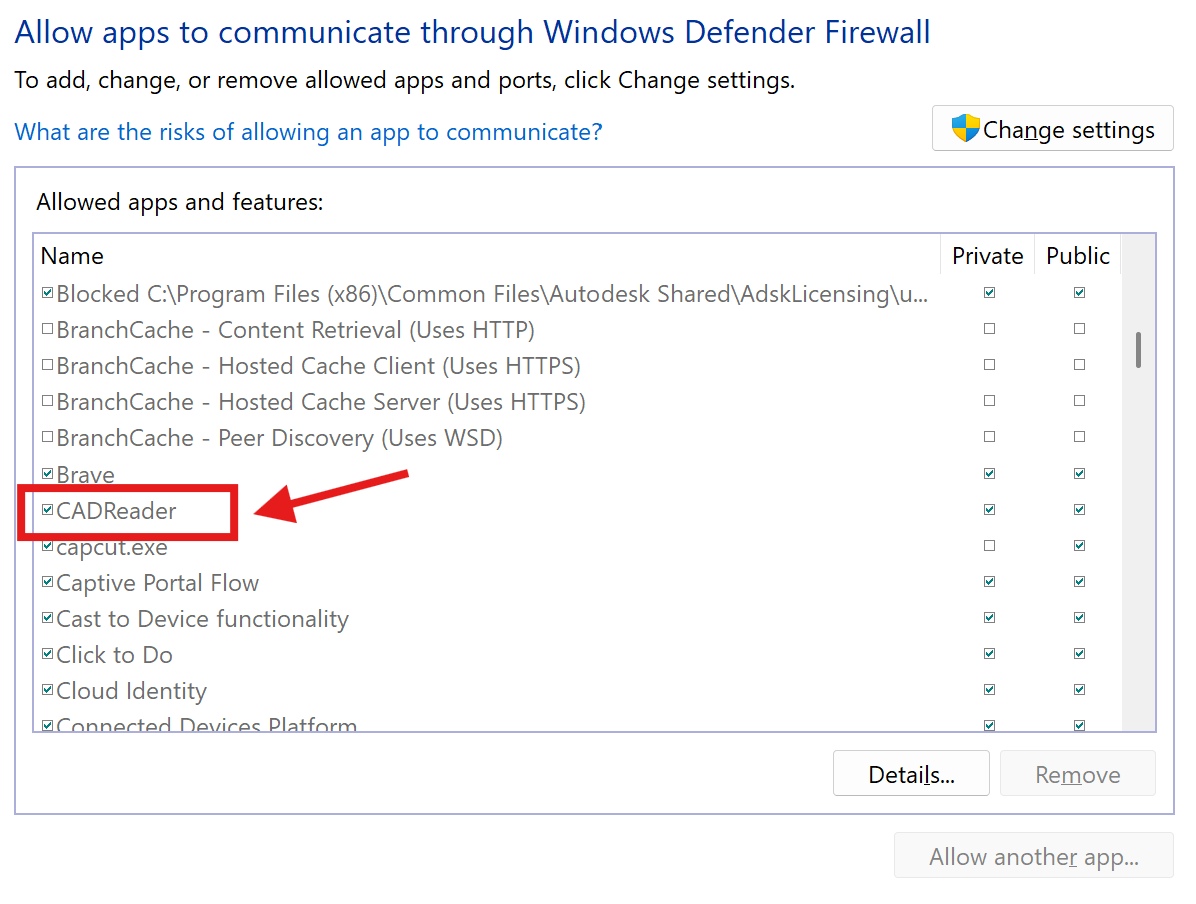Click the Allow another app button

point(1033,857)
